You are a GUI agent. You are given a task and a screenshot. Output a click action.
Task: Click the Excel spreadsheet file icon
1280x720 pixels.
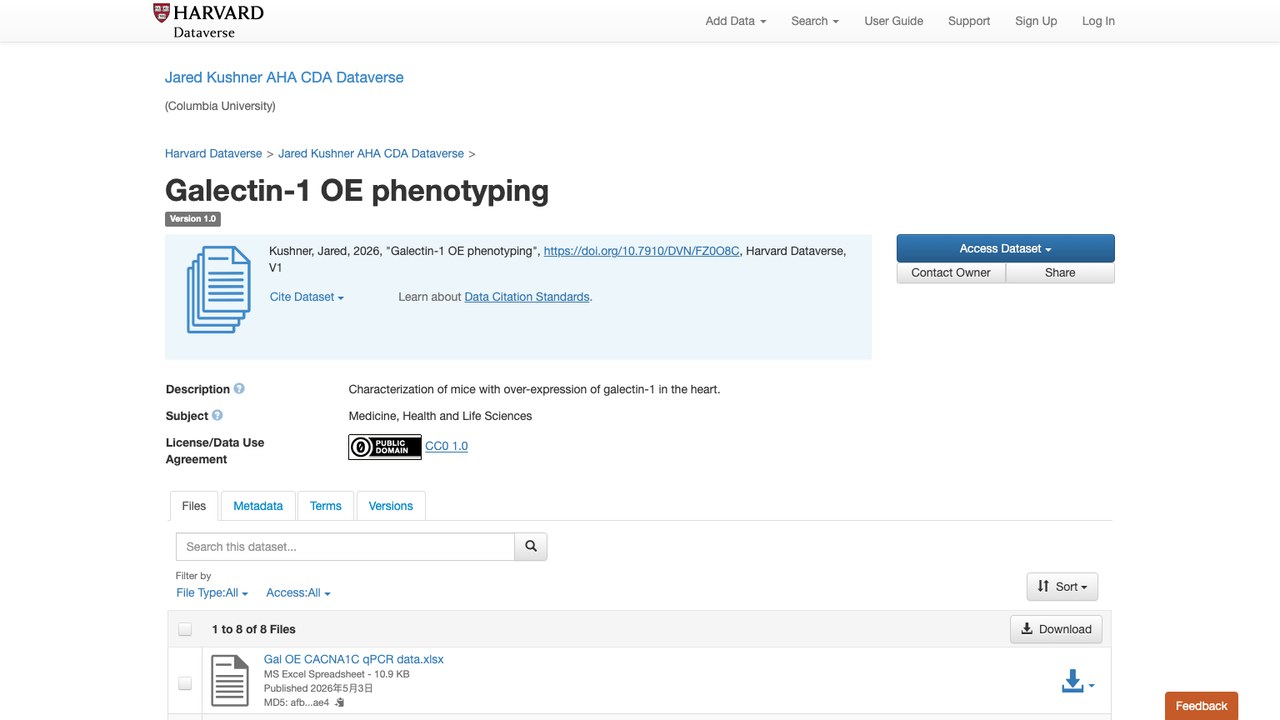(230, 680)
